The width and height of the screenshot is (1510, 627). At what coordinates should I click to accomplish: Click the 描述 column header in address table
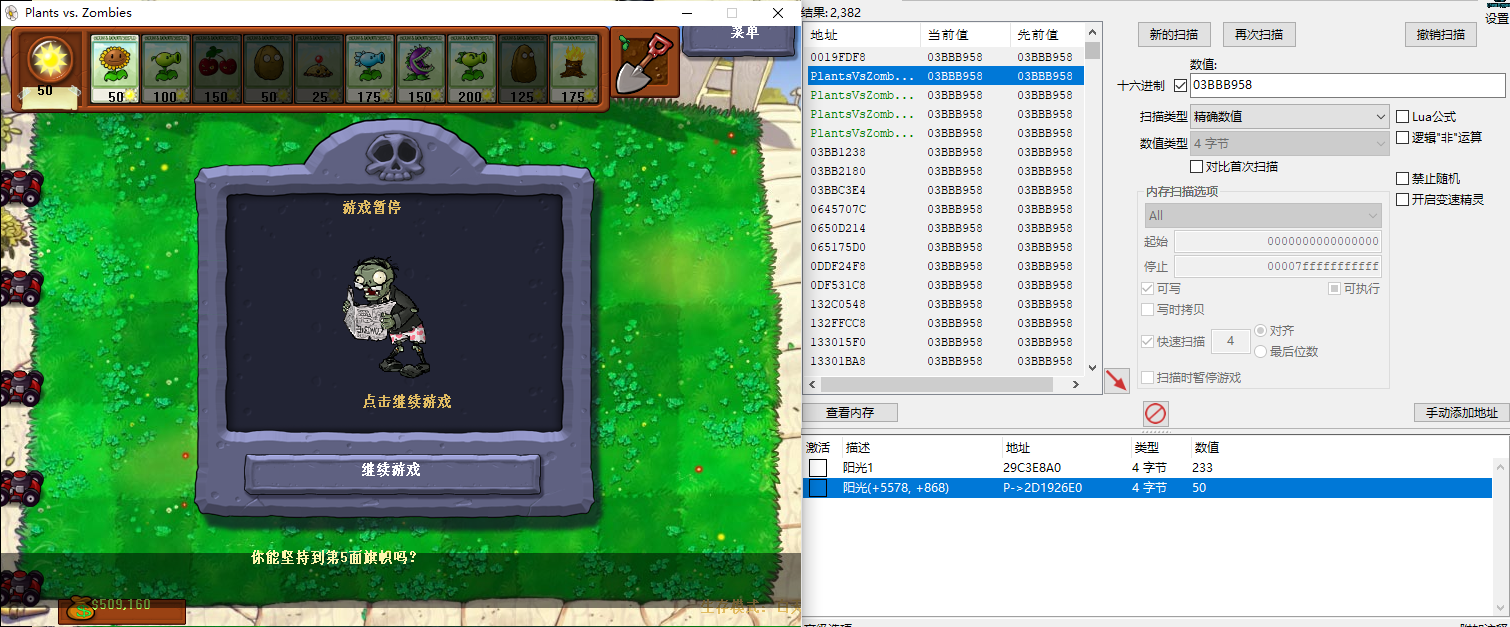click(x=921, y=448)
